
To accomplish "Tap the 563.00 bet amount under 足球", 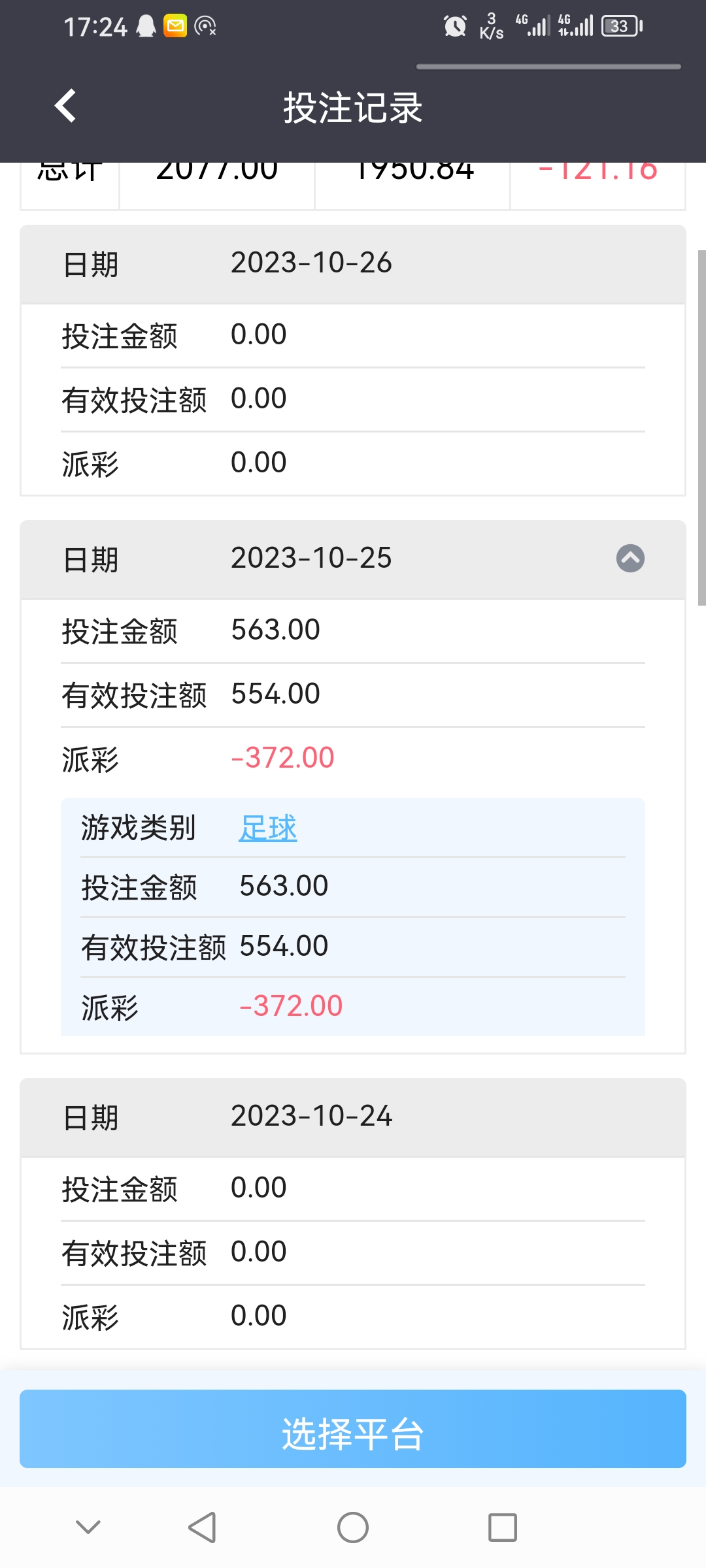I will pyautogui.click(x=284, y=886).
